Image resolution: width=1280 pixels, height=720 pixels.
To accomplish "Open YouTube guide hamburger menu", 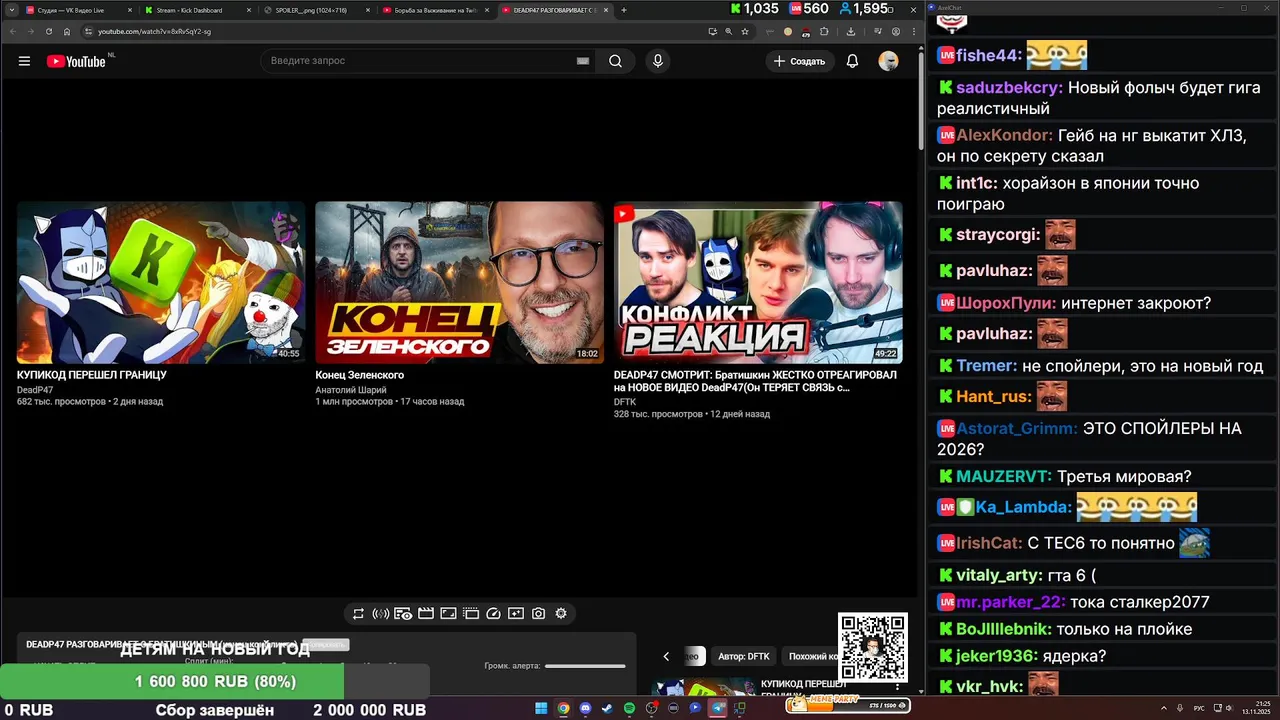I will [x=24, y=61].
